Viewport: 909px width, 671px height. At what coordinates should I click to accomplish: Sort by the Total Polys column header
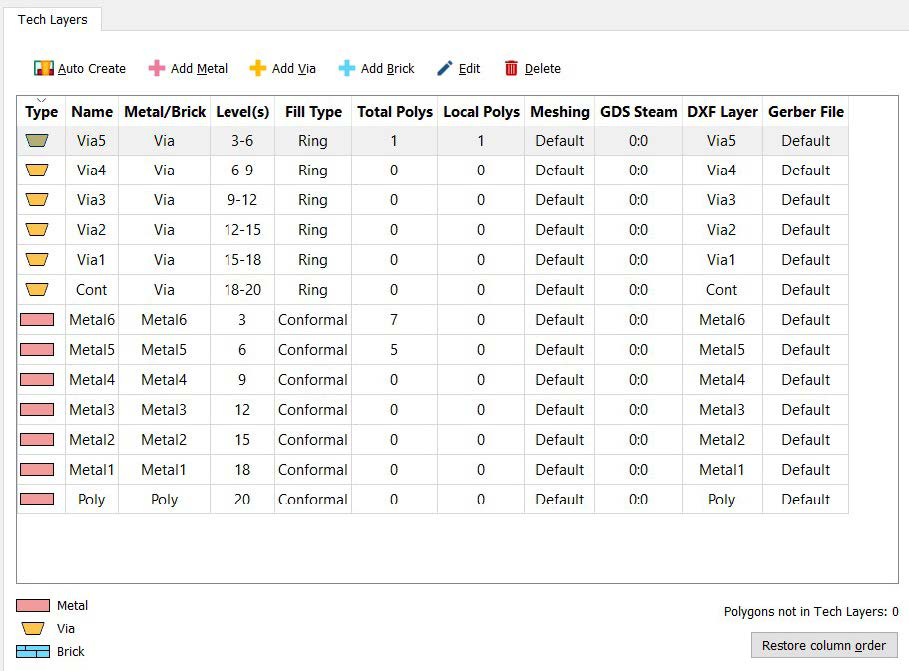[x=395, y=112]
